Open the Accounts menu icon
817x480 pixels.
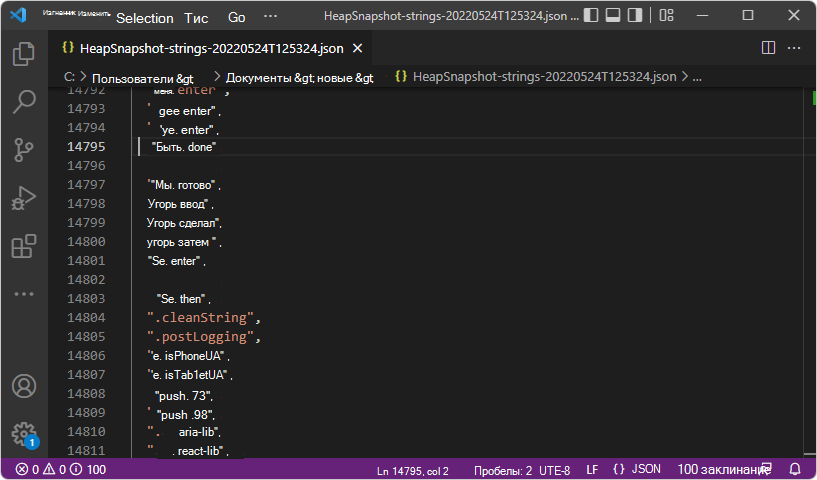[23, 386]
